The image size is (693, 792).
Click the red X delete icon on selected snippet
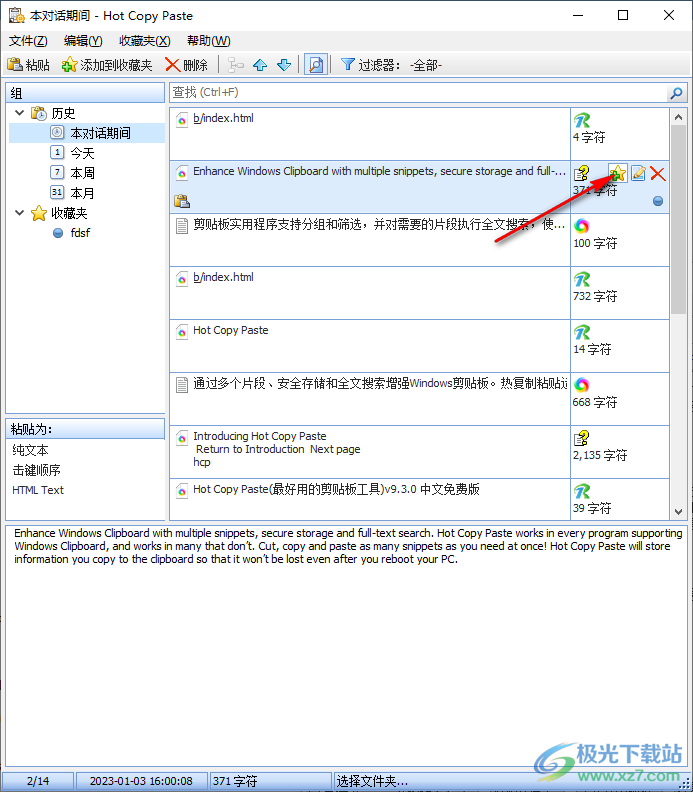click(658, 173)
